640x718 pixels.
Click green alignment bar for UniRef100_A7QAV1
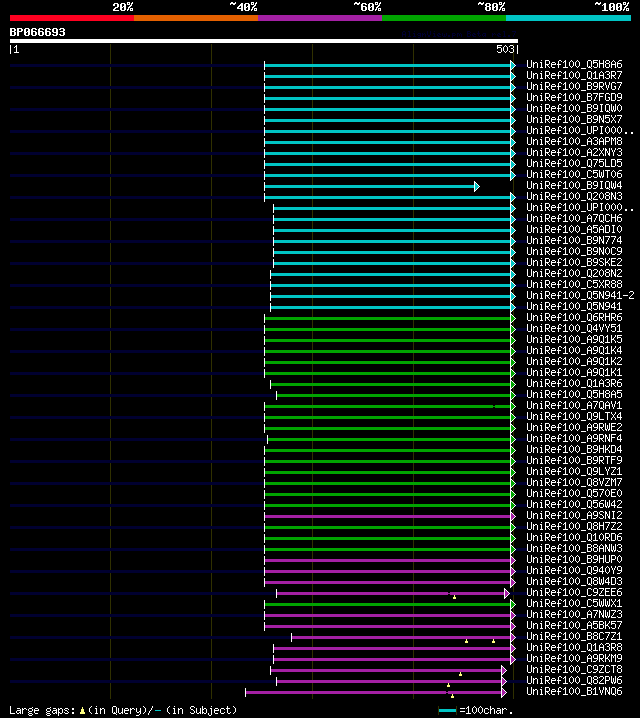point(390,406)
